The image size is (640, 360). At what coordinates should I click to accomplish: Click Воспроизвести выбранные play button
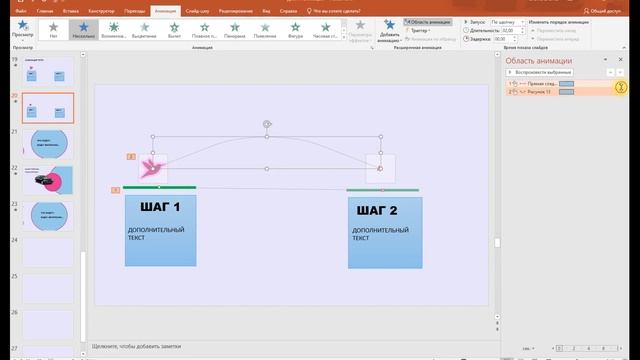(539, 72)
